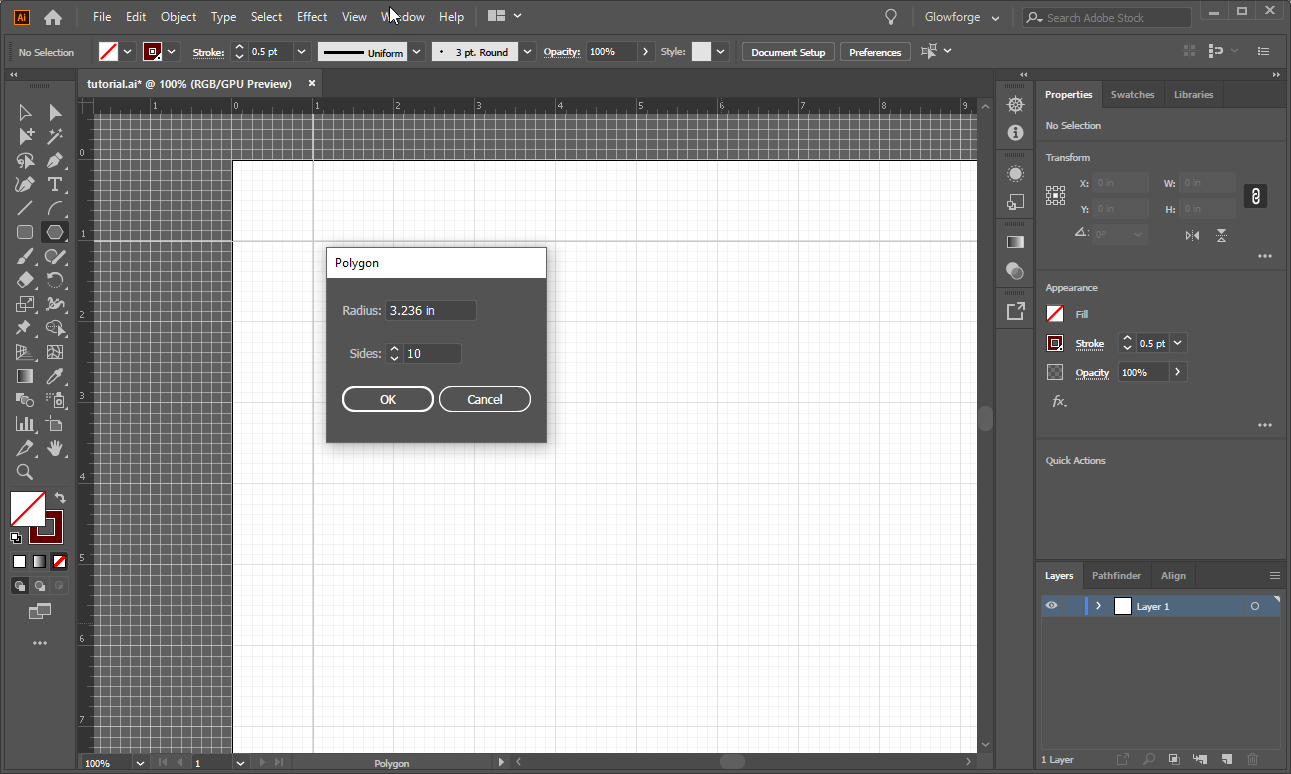Select the Artboard tool
Viewport: 1291px width, 774px height.
(55, 424)
